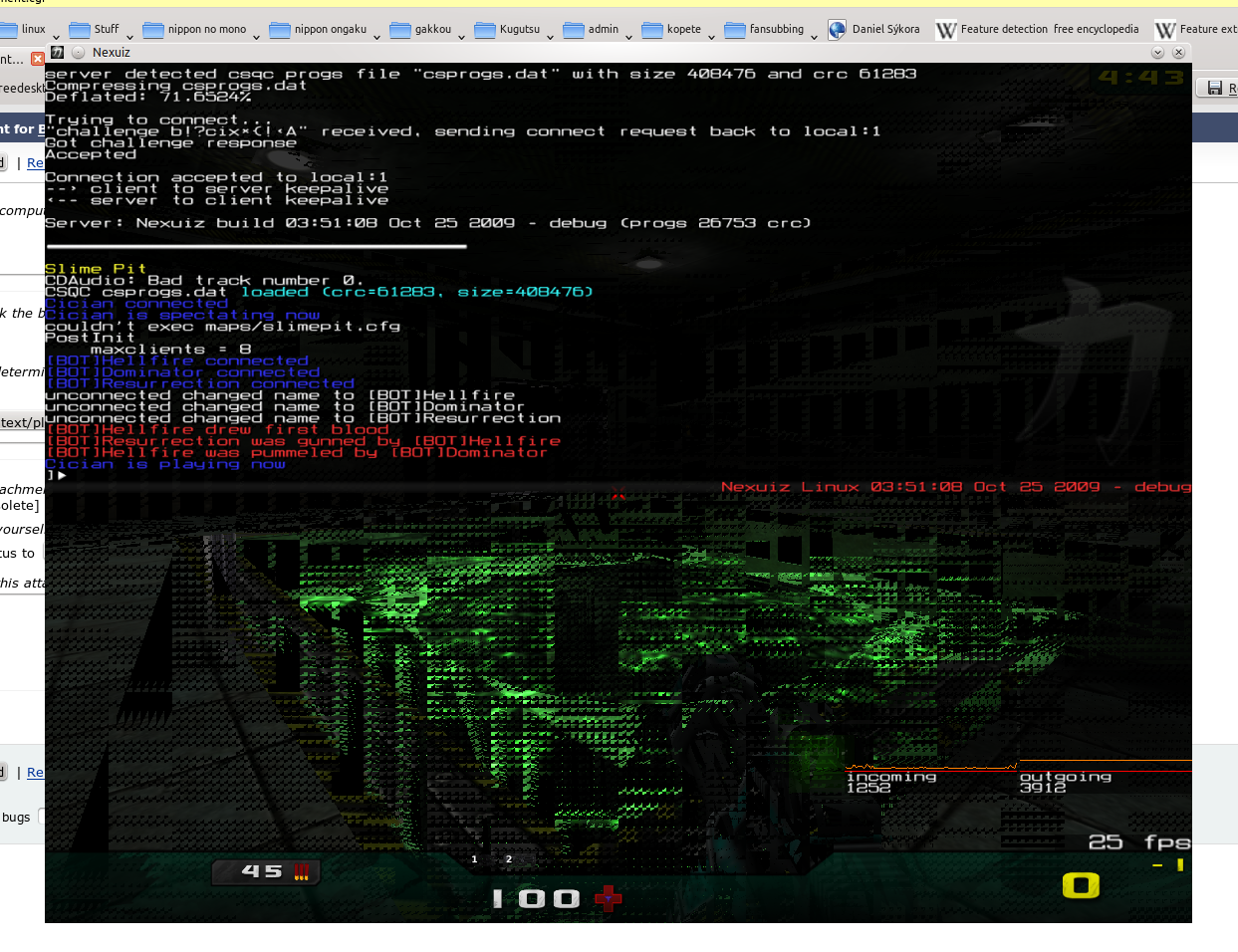Viewport: 1238px width, 952px height.
Task: Click the ammo count '45' in HUD
Action: click(x=262, y=871)
